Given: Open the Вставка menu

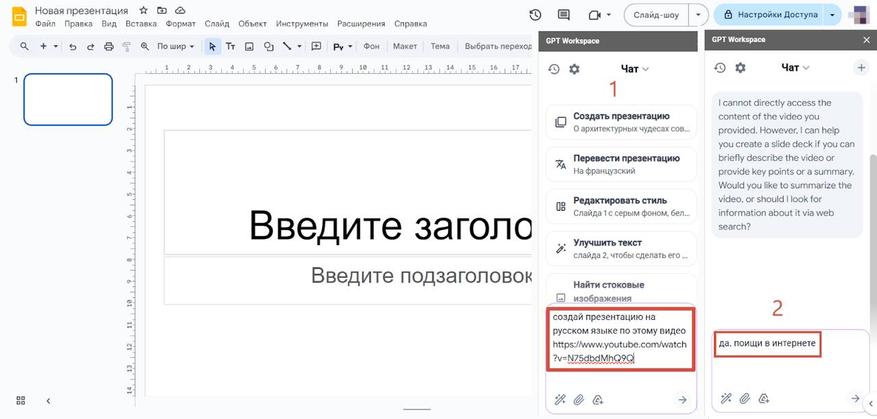Looking at the screenshot, I should [x=141, y=23].
